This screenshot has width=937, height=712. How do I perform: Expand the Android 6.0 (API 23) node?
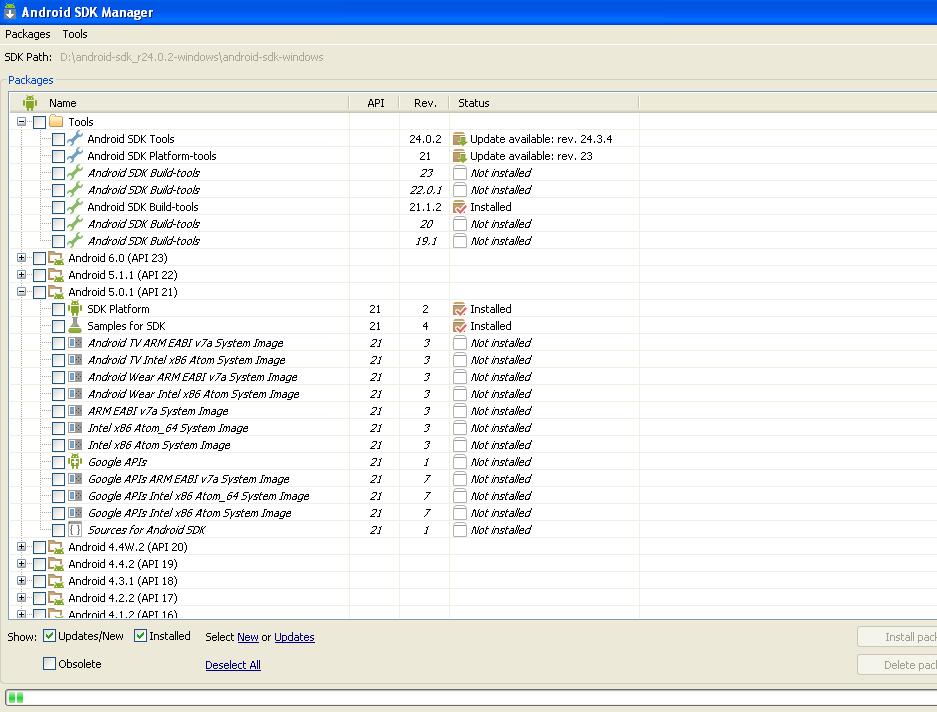coord(22,258)
